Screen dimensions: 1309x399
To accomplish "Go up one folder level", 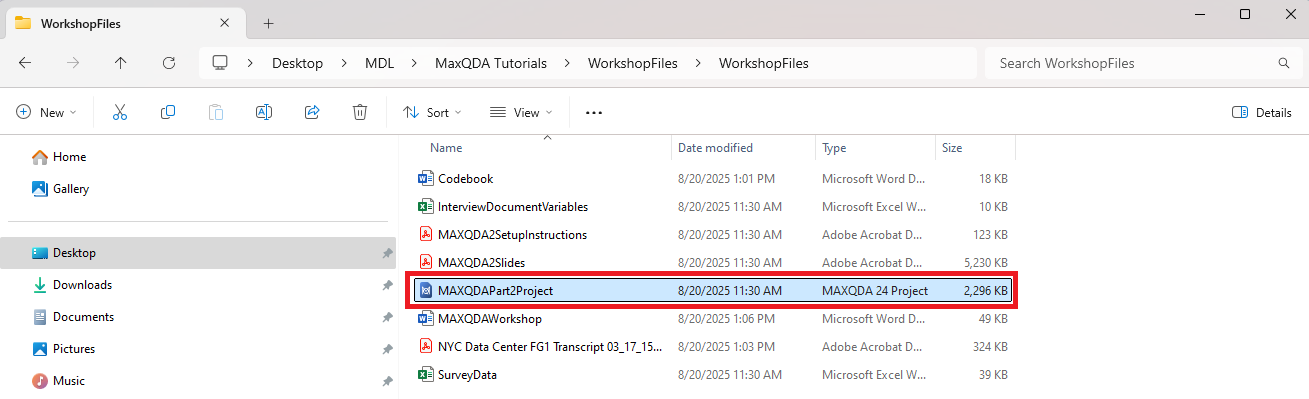I will (121, 63).
